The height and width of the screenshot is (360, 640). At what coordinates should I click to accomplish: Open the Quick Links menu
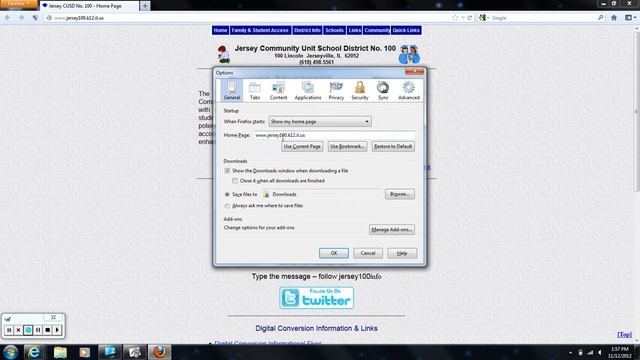pos(406,30)
